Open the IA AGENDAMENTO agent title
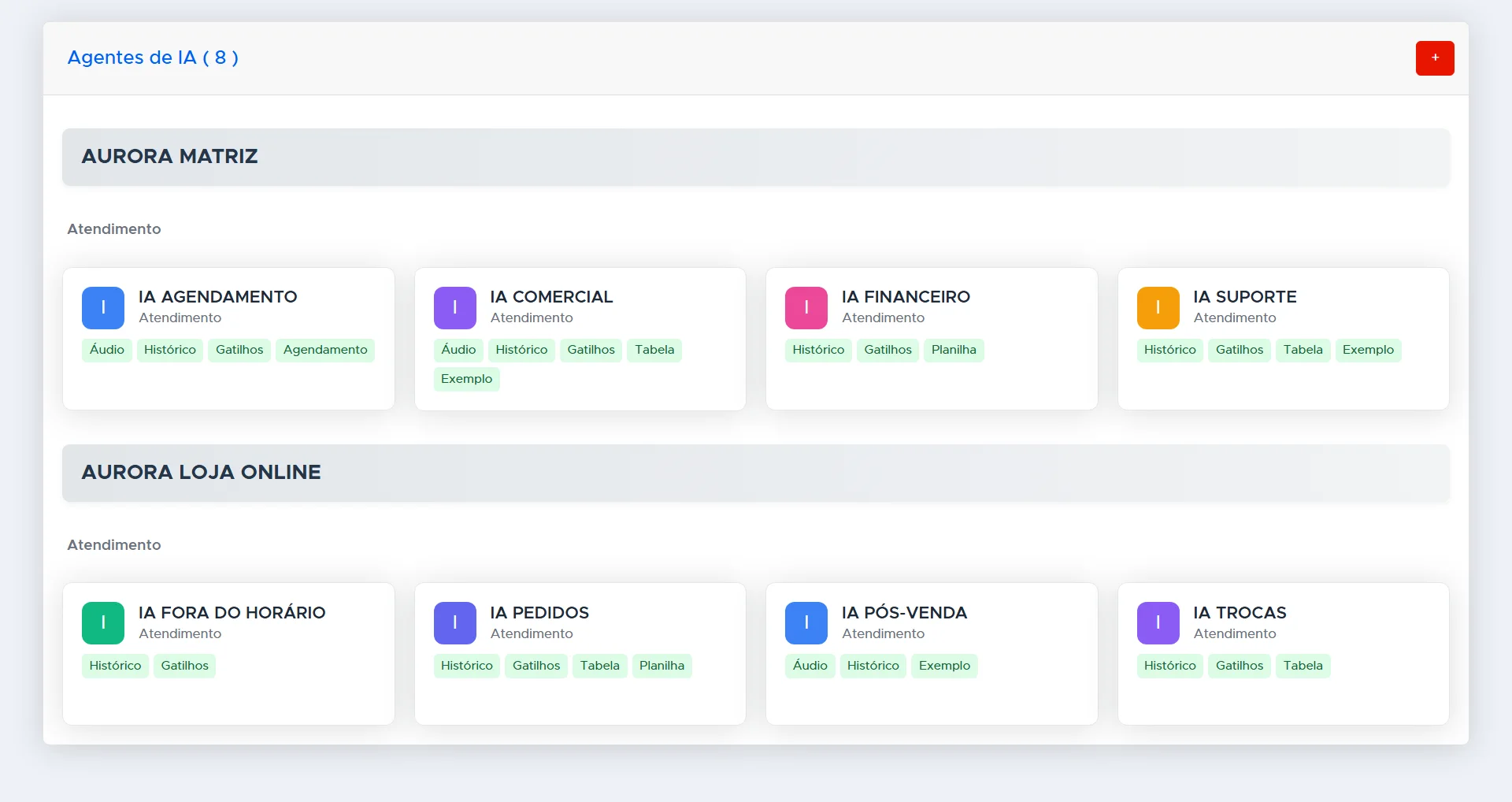This screenshot has width=1512, height=802. tap(218, 297)
